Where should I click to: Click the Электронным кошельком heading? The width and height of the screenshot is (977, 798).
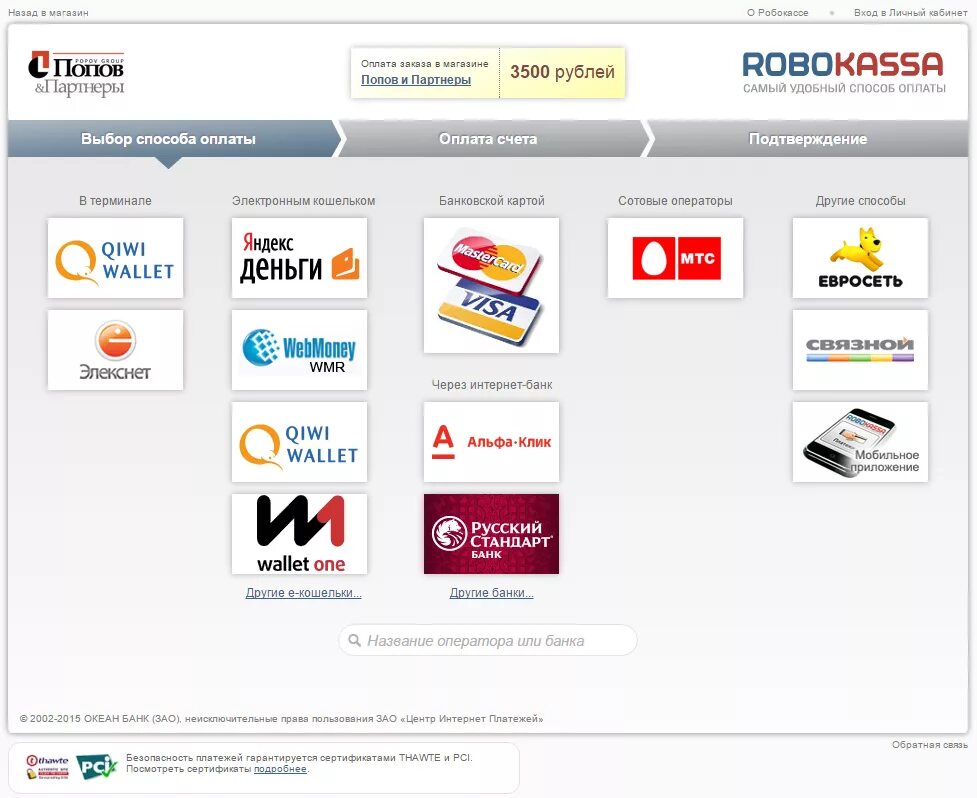(303, 201)
